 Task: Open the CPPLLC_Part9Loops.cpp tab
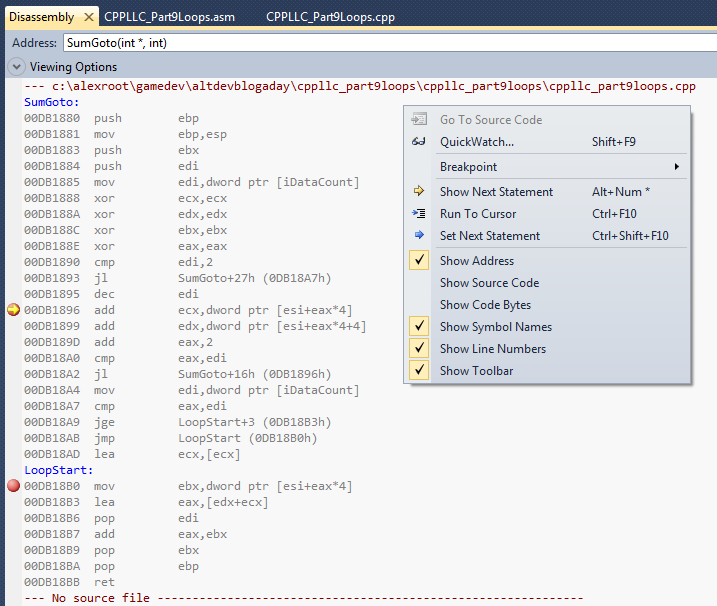pyautogui.click(x=331, y=17)
